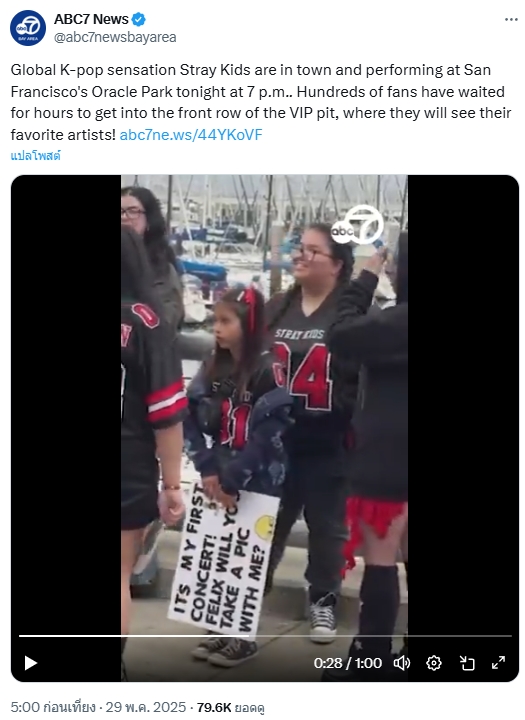
Task: Click the unplayed portion of the timeline
Action: click(380, 636)
